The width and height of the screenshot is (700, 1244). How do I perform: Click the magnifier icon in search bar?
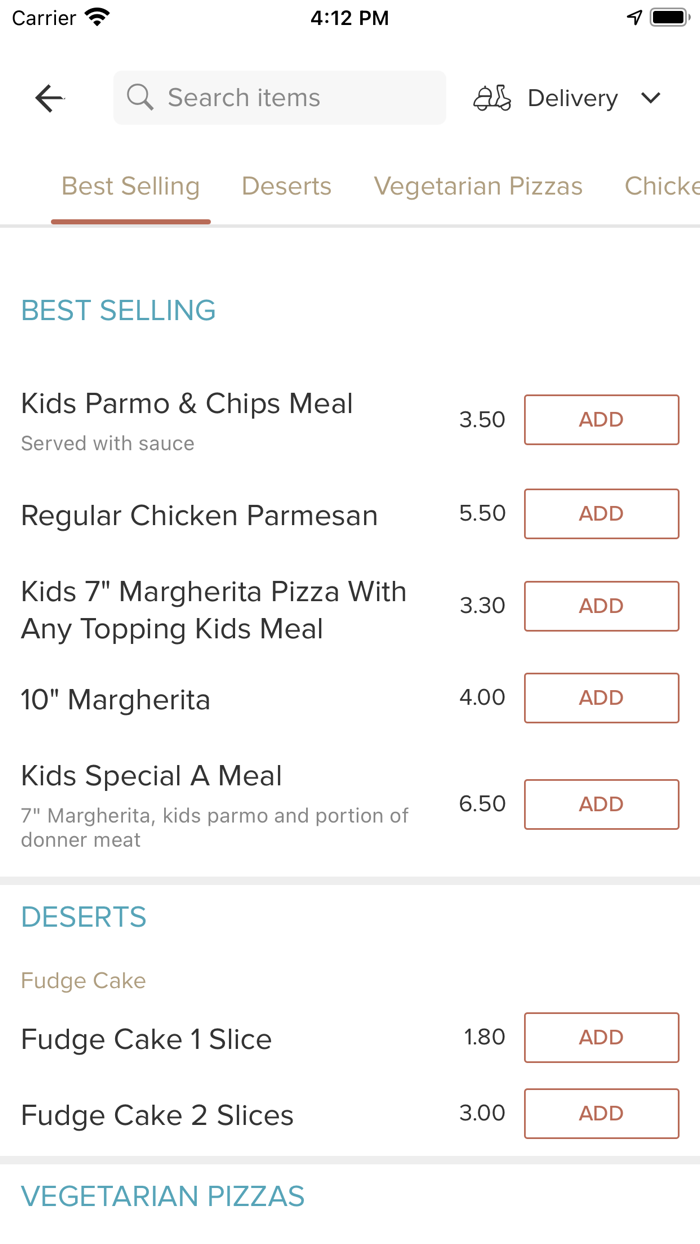coord(140,97)
